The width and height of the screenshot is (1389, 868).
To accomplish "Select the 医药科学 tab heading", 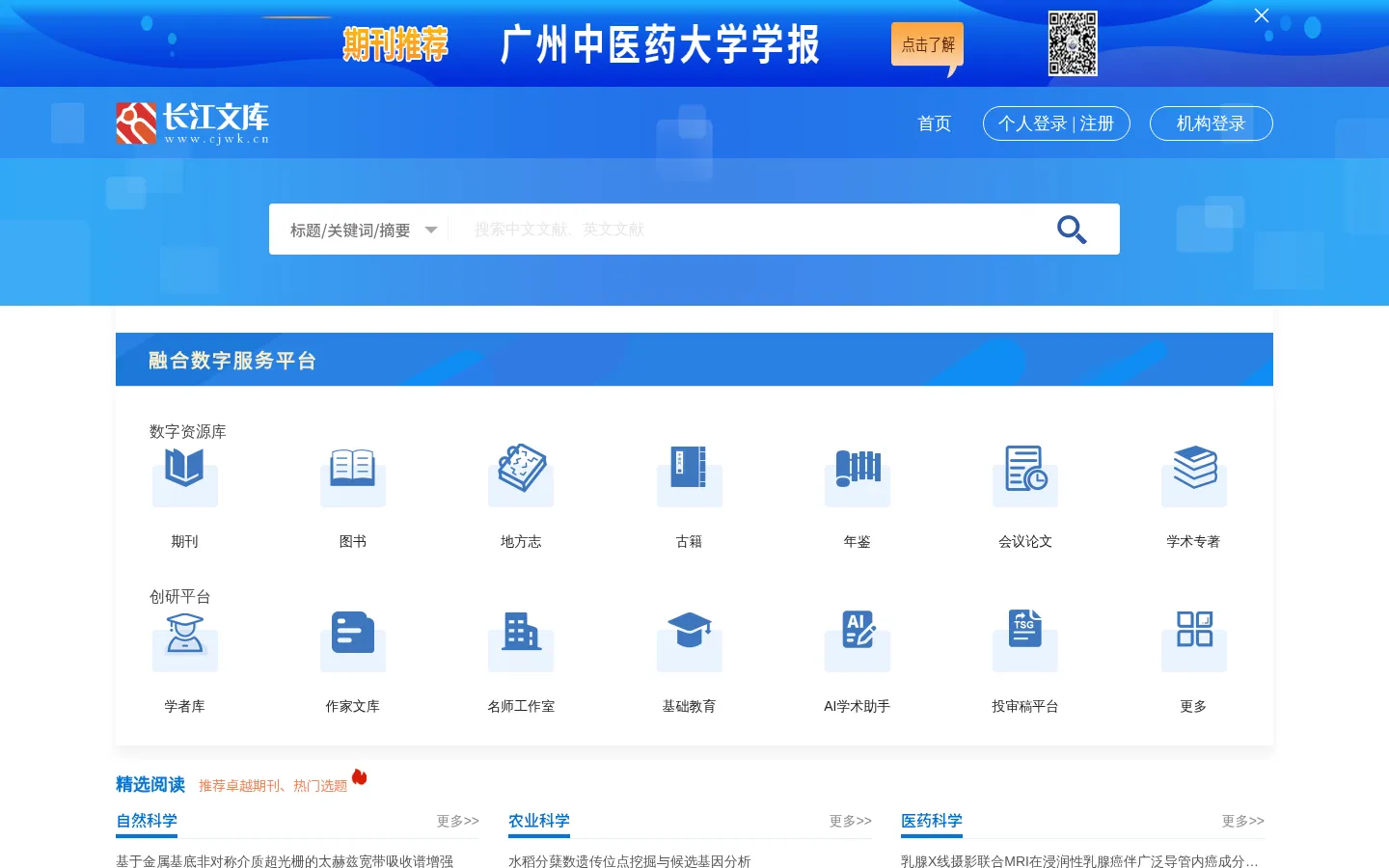I will point(932,821).
